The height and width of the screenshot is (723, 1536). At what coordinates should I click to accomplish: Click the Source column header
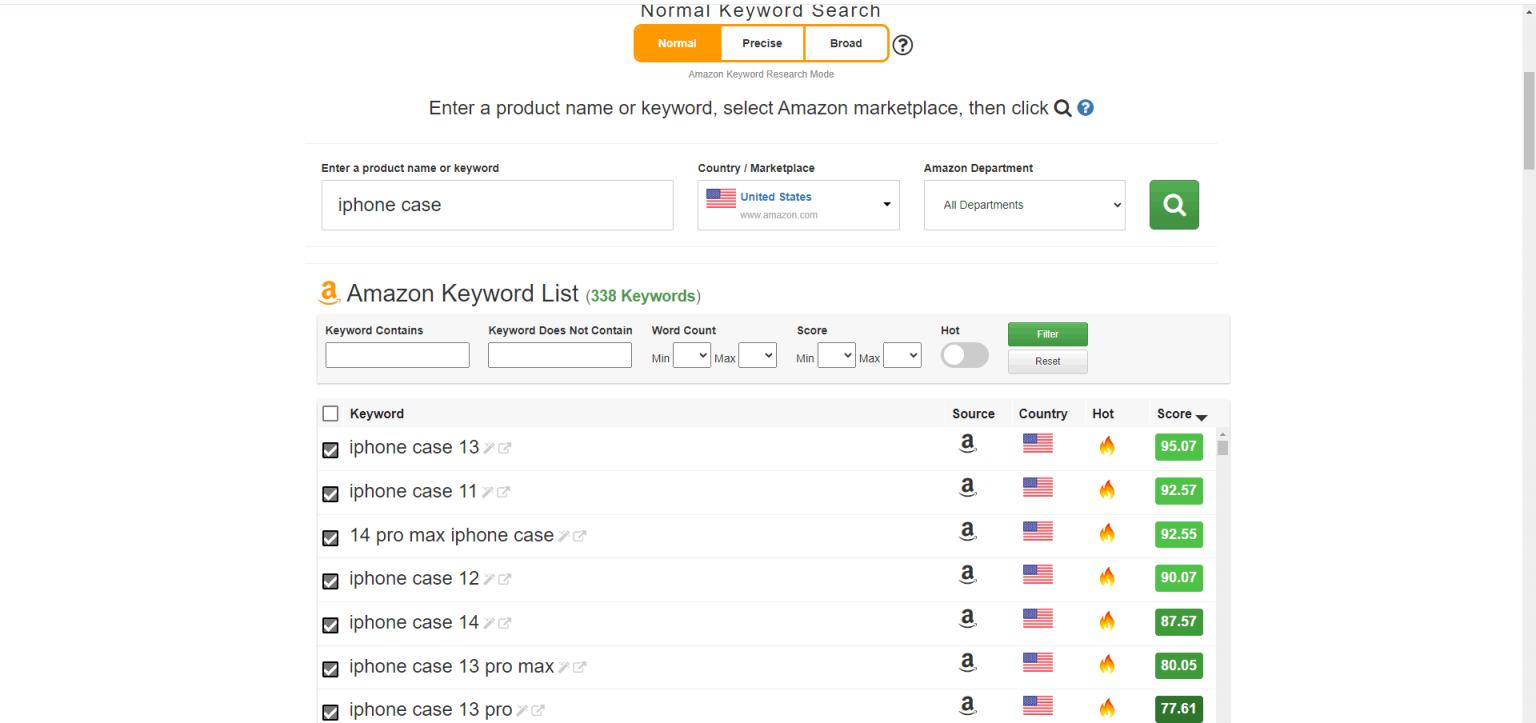pos(973,414)
